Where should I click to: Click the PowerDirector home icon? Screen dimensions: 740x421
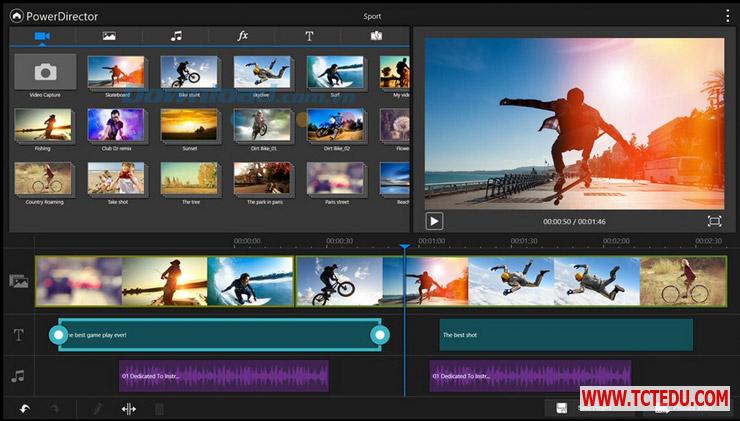pyautogui.click(x=17, y=16)
